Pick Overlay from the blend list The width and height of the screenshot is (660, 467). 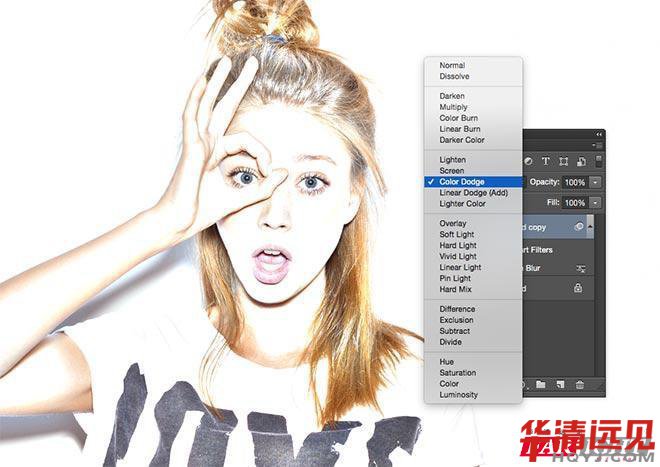pyautogui.click(x=454, y=224)
